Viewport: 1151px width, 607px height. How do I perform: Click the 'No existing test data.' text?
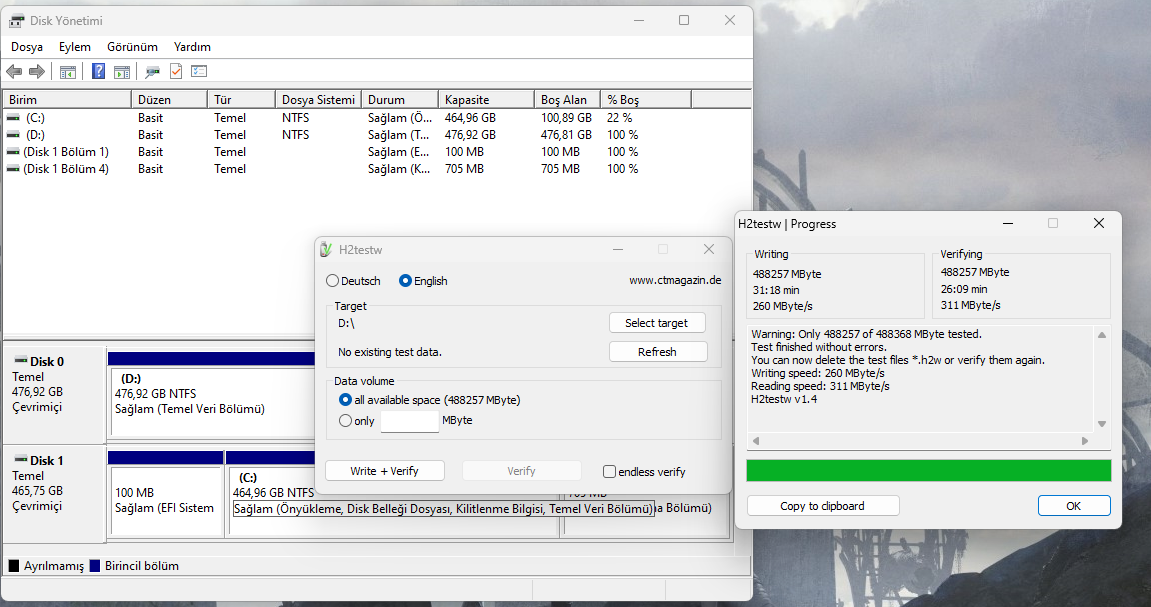pos(390,352)
